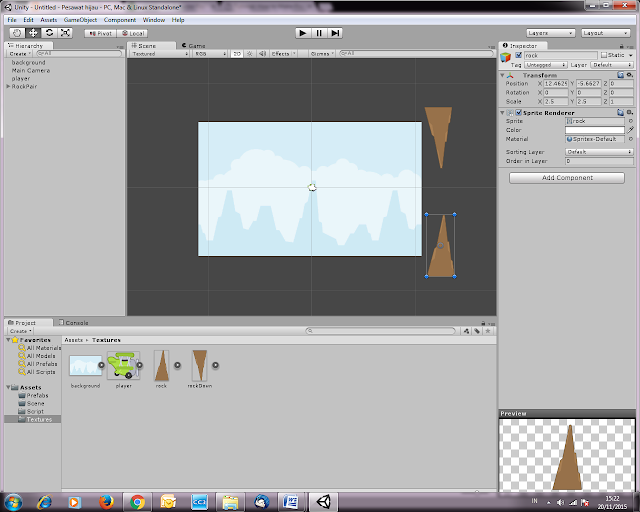The width and height of the screenshot is (640, 512).
Task: Open Transform component help
Action: click(x=620, y=75)
